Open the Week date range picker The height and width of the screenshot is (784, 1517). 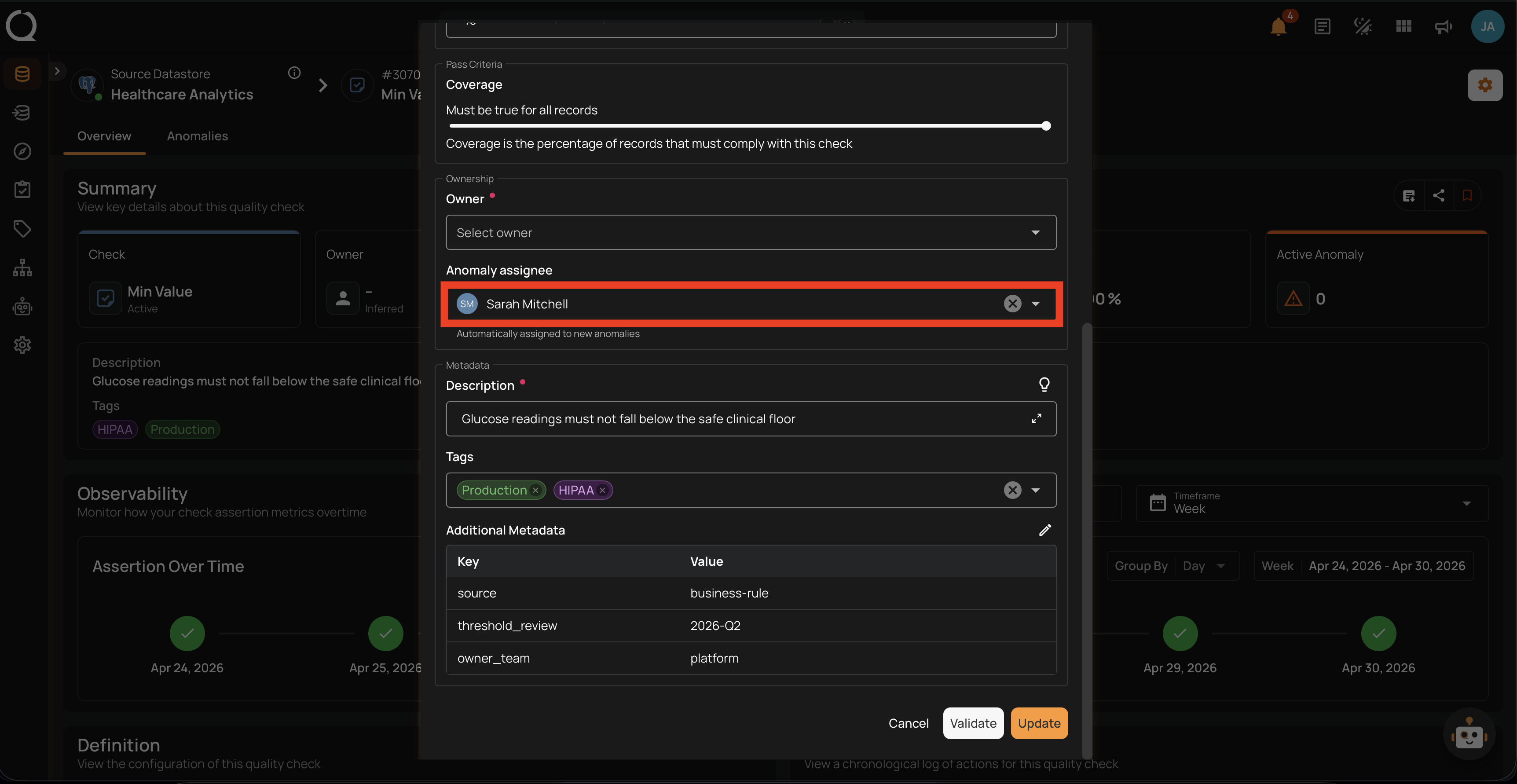pyautogui.click(x=1363, y=566)
